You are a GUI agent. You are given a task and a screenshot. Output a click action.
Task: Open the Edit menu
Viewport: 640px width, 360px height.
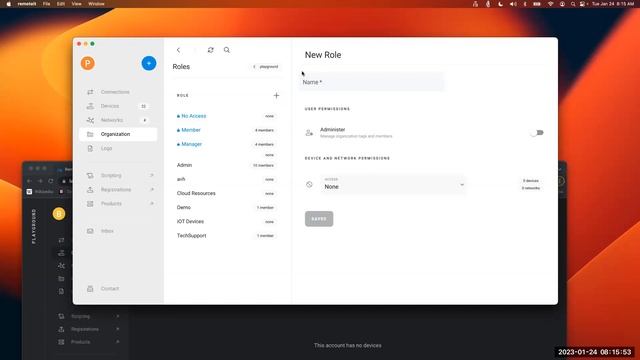click(61, 4)
